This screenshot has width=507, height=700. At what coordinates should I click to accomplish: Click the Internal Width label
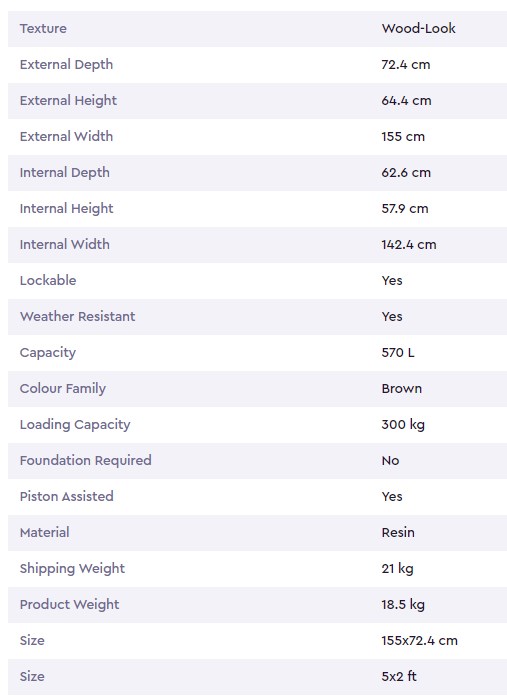click(x=65, y=245)
